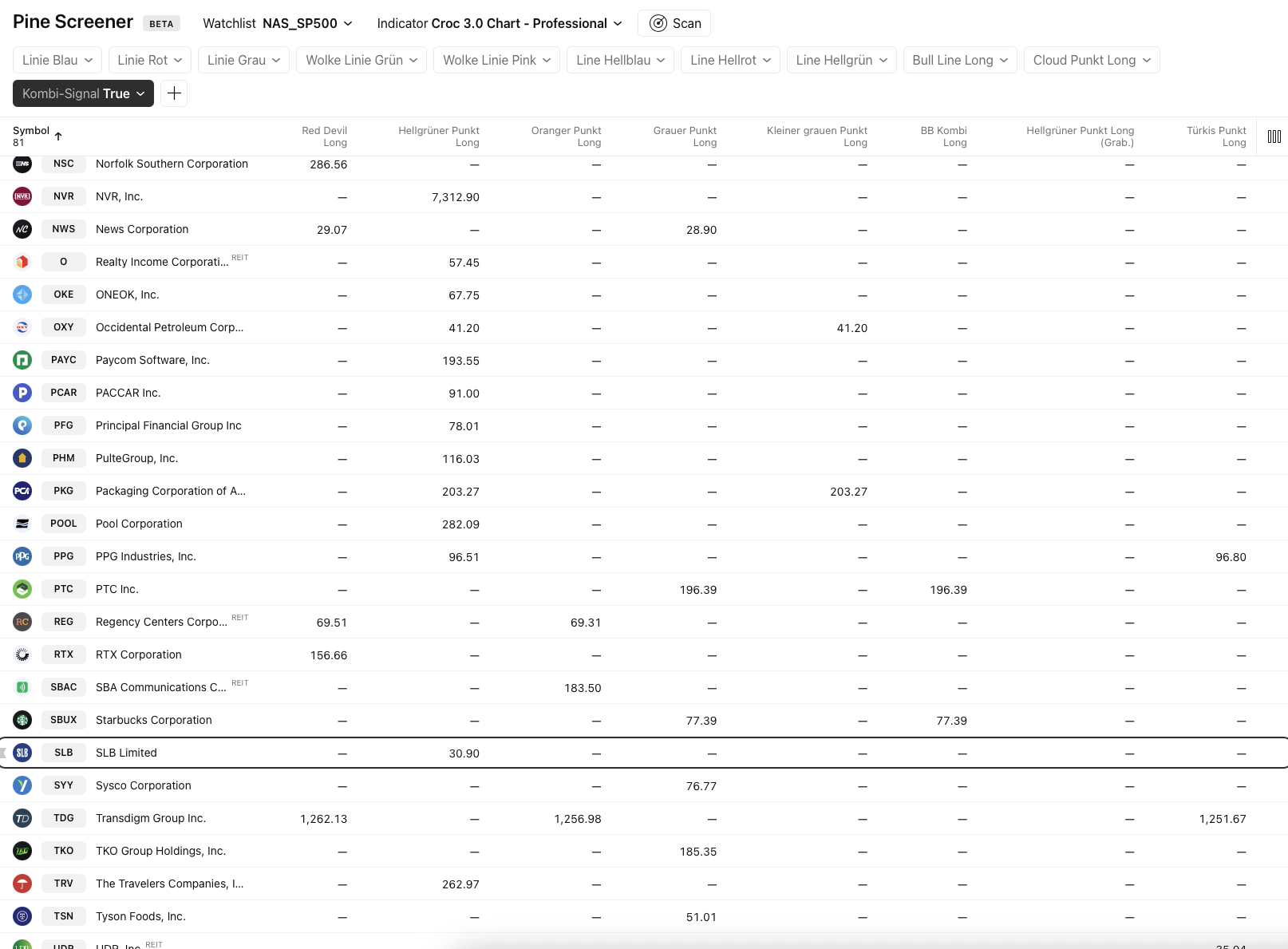This screenshot has height=949, width=1288.
Task: Open the Indicator Croc 3.0 Chart selector
Action: pos(499,23)
